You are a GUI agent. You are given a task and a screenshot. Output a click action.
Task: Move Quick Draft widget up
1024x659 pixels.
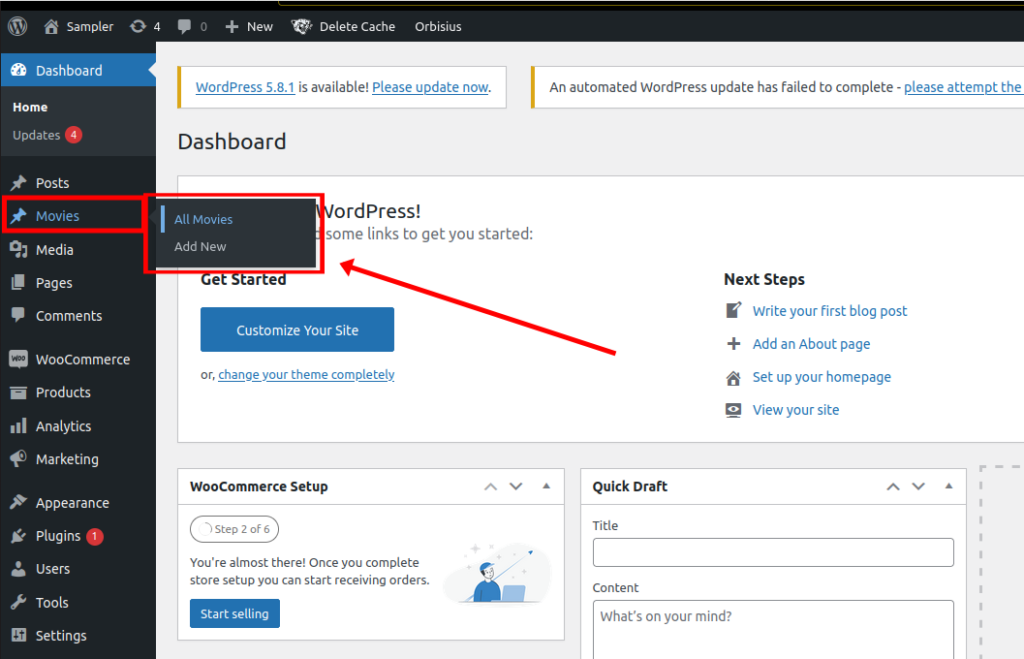click(x=893, y=487)
